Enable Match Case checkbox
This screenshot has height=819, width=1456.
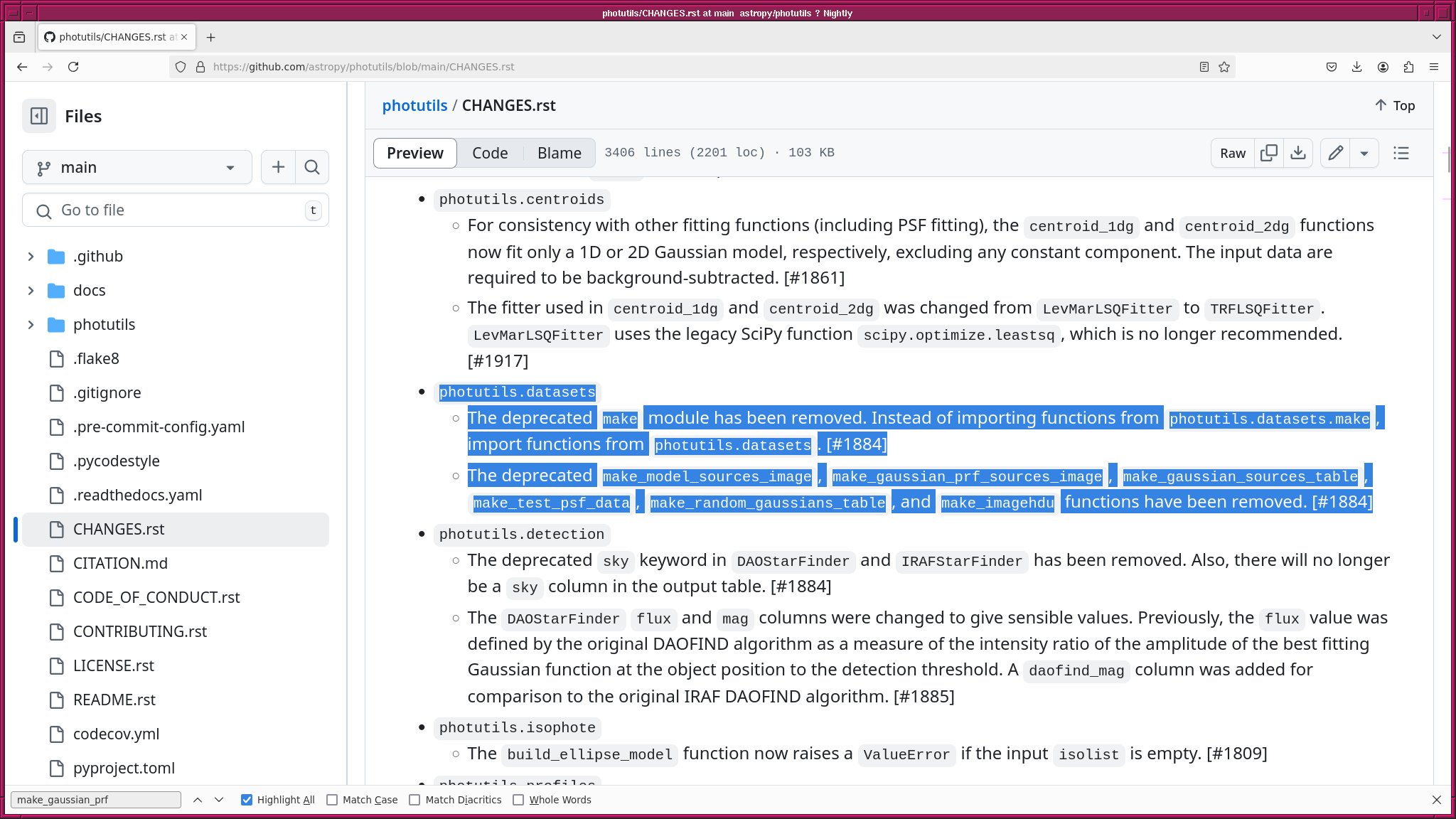pos(332,800)
